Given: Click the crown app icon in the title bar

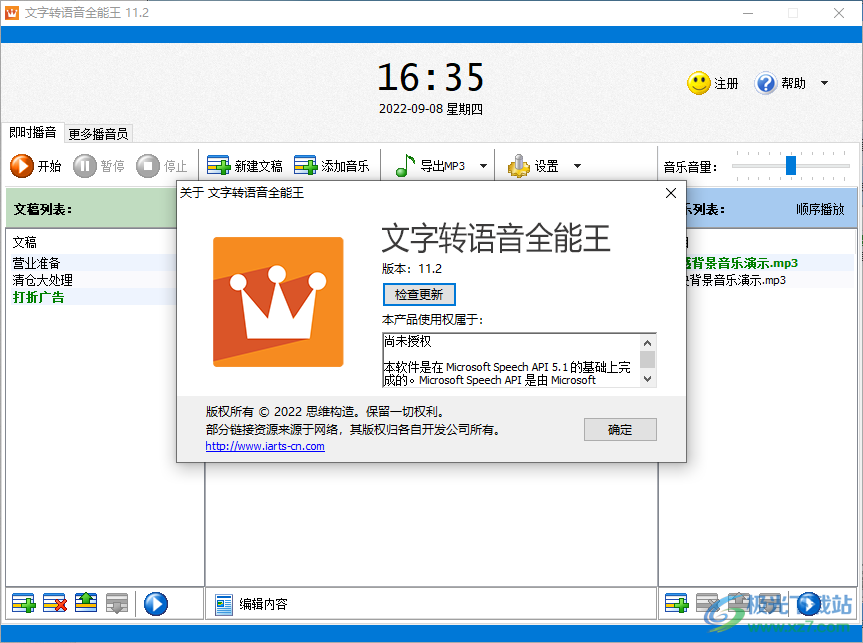Looking at the screenshot, I should [x=12, y=13].
